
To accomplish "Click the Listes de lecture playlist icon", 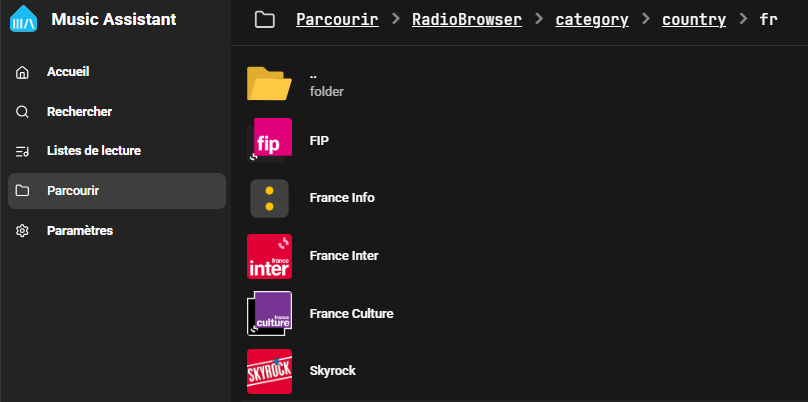I will (x=23, y=151).
